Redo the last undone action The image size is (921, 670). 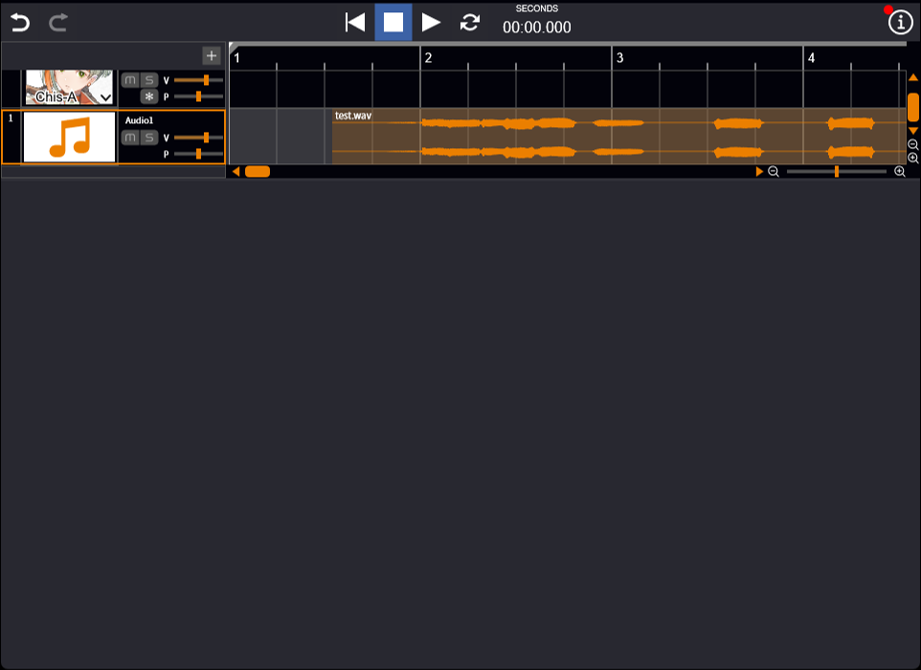58,23
